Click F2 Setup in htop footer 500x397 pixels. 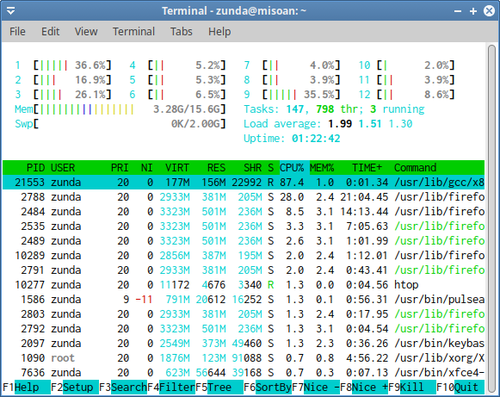click(x=75, y=387)
